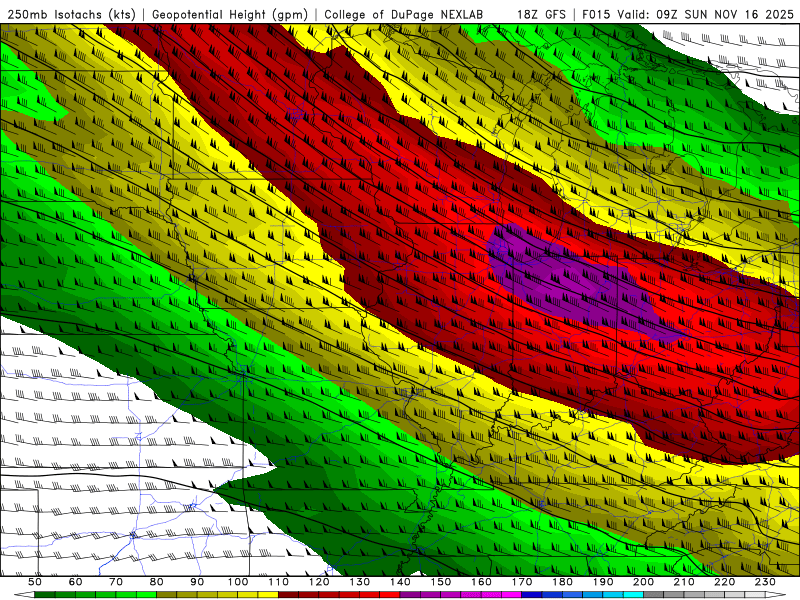800x600 pixels.
Task: Click the '09Z SUN NOV 16 2025' valid time
Action: point(725,15)
